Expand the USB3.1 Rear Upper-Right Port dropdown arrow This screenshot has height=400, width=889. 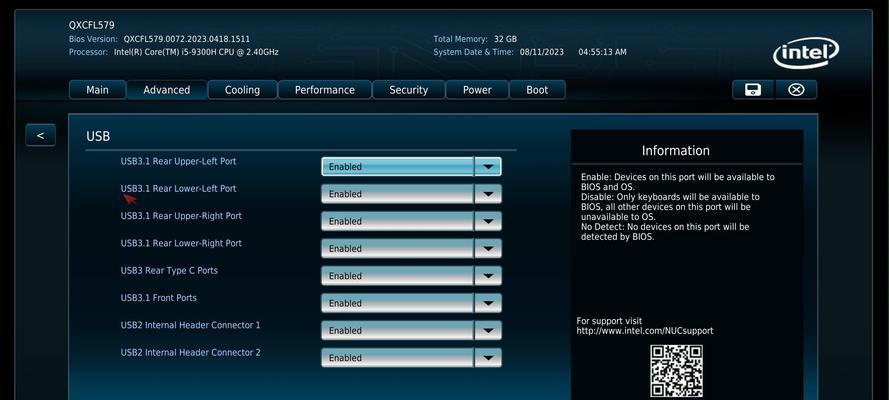(488, 221)
